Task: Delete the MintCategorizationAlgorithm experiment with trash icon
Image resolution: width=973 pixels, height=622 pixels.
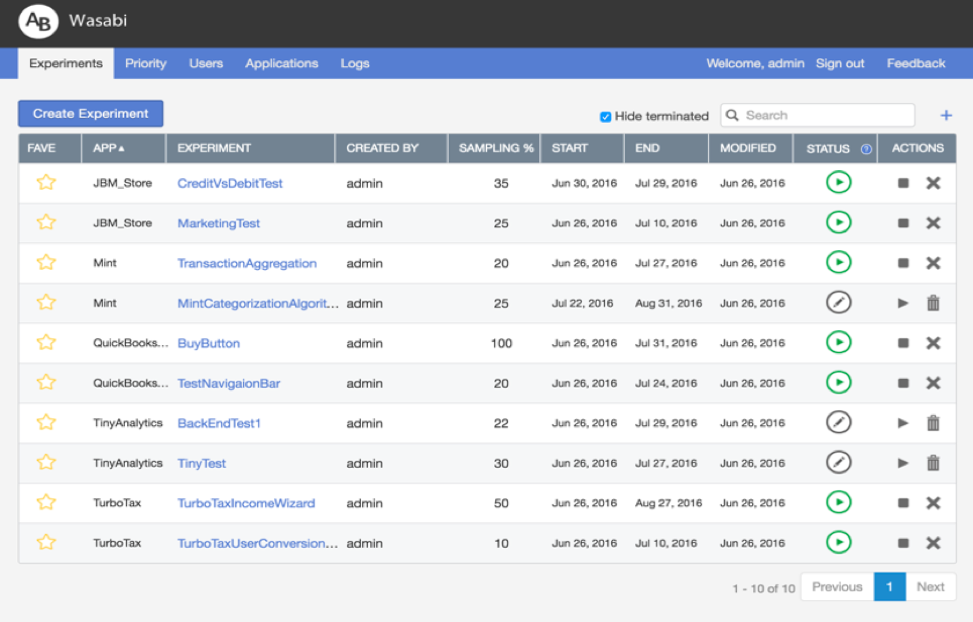Action: click(933, 303)
